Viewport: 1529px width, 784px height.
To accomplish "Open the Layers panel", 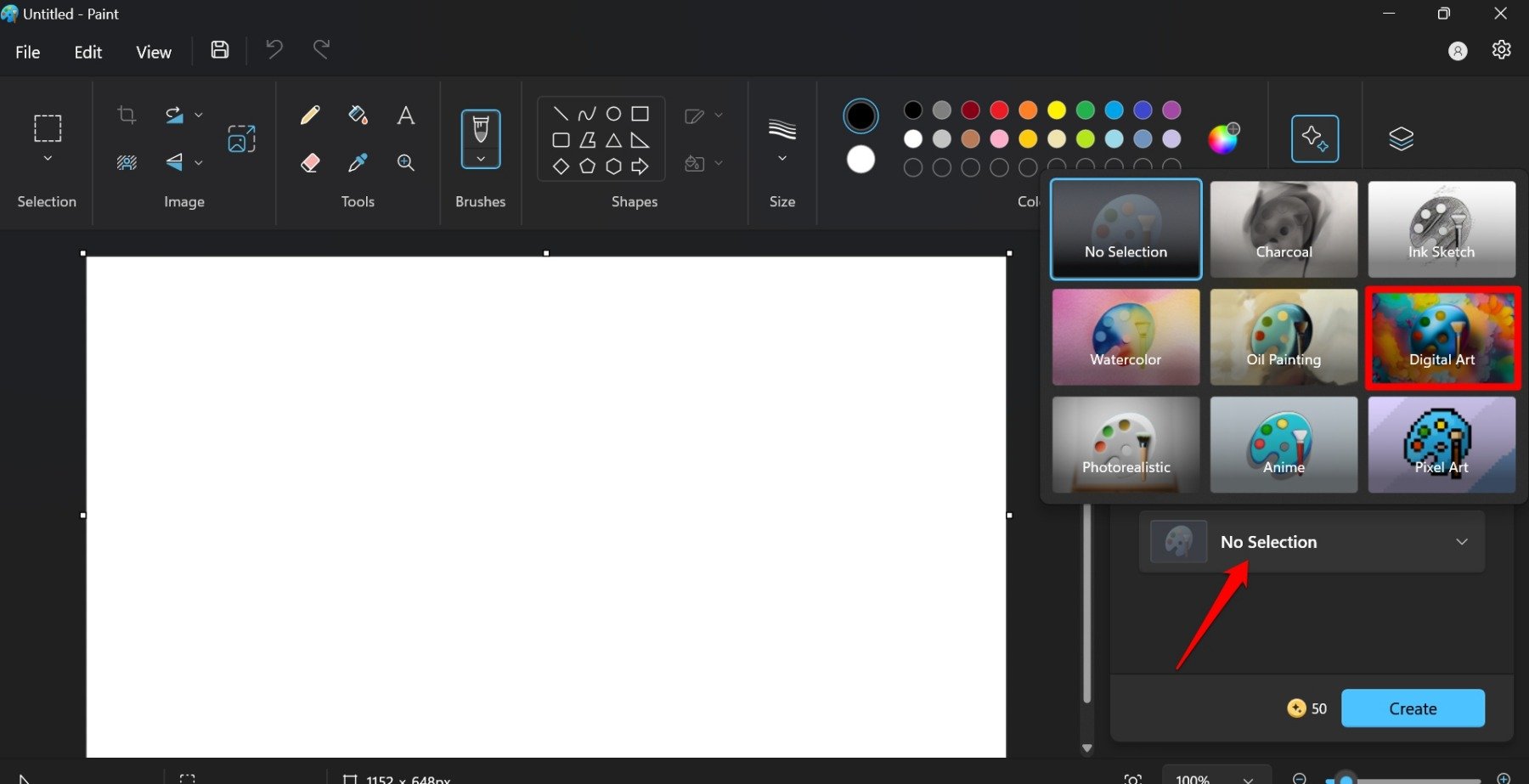I will click(1400, 138).
